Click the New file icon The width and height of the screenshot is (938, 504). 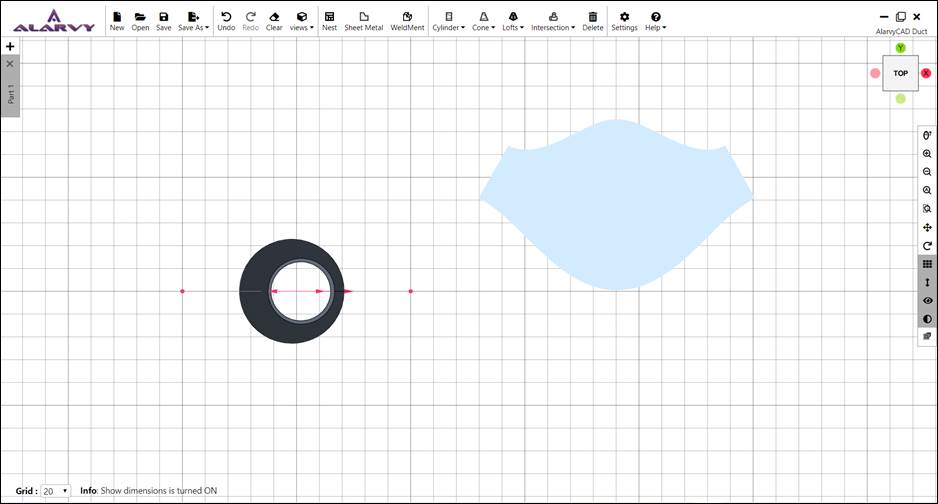(117, 21)
